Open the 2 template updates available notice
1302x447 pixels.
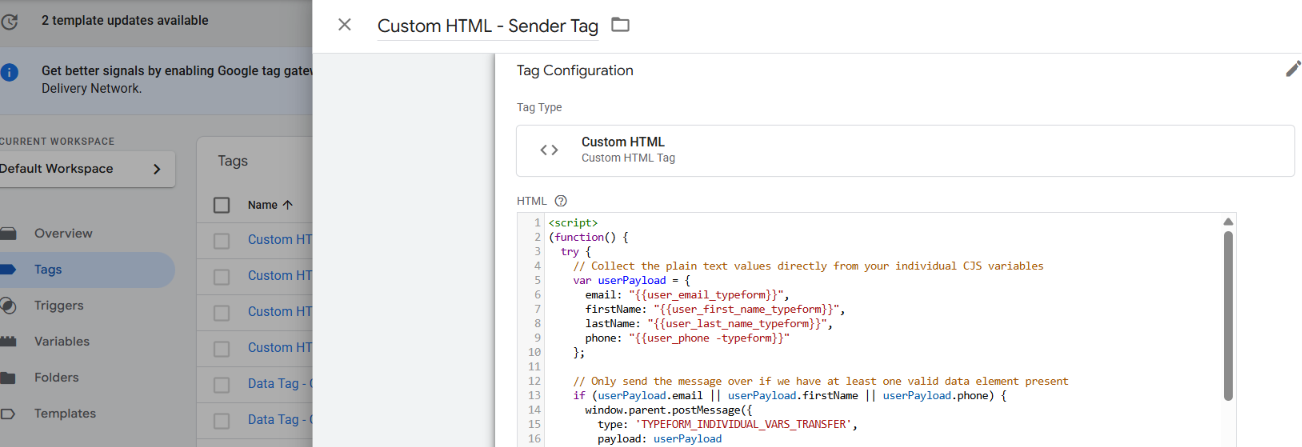pyautogui.click(x=125, y=20)
